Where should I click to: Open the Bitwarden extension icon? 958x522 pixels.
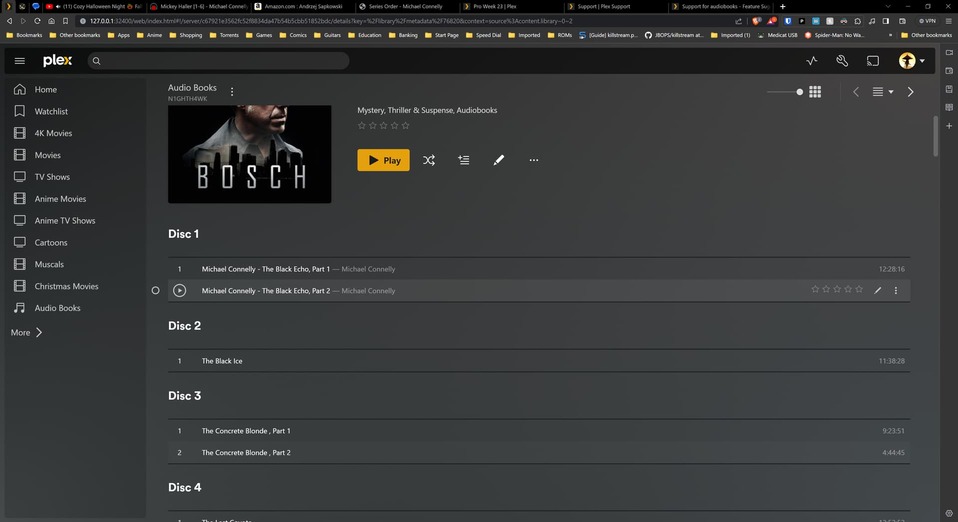788,21
